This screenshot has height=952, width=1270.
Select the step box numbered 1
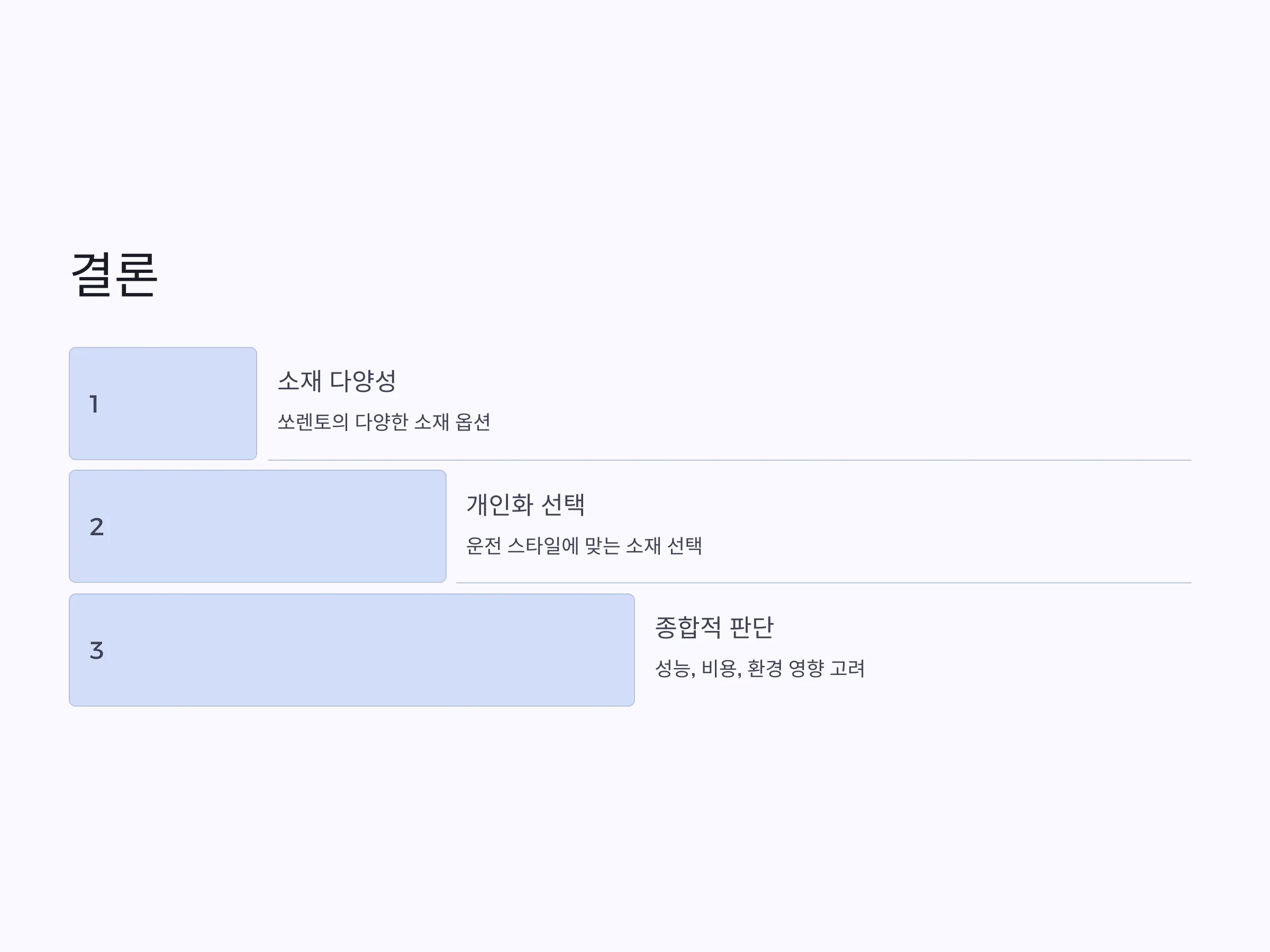(x=163, y=404)
